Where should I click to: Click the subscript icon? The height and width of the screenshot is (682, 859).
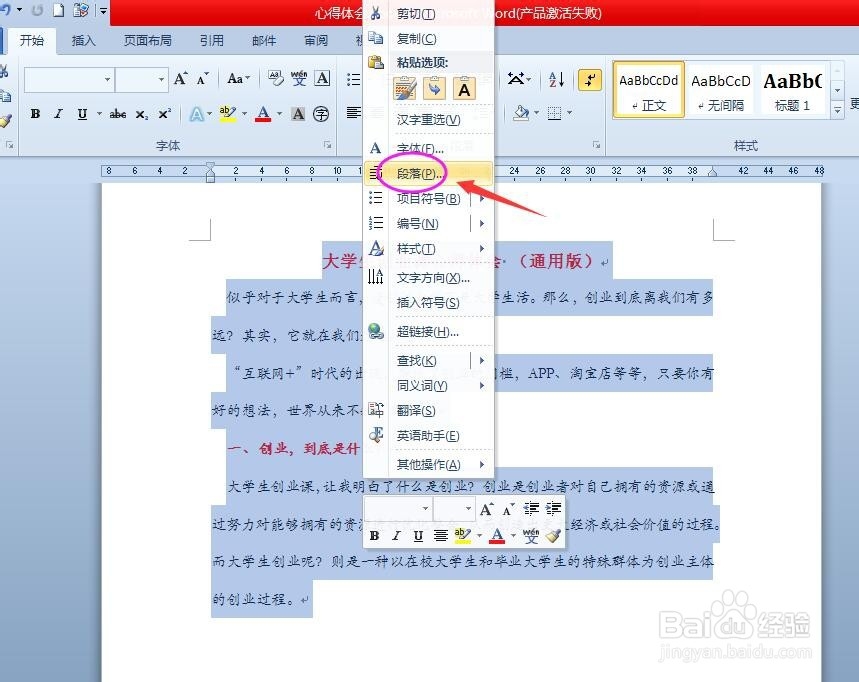(141, 114)
